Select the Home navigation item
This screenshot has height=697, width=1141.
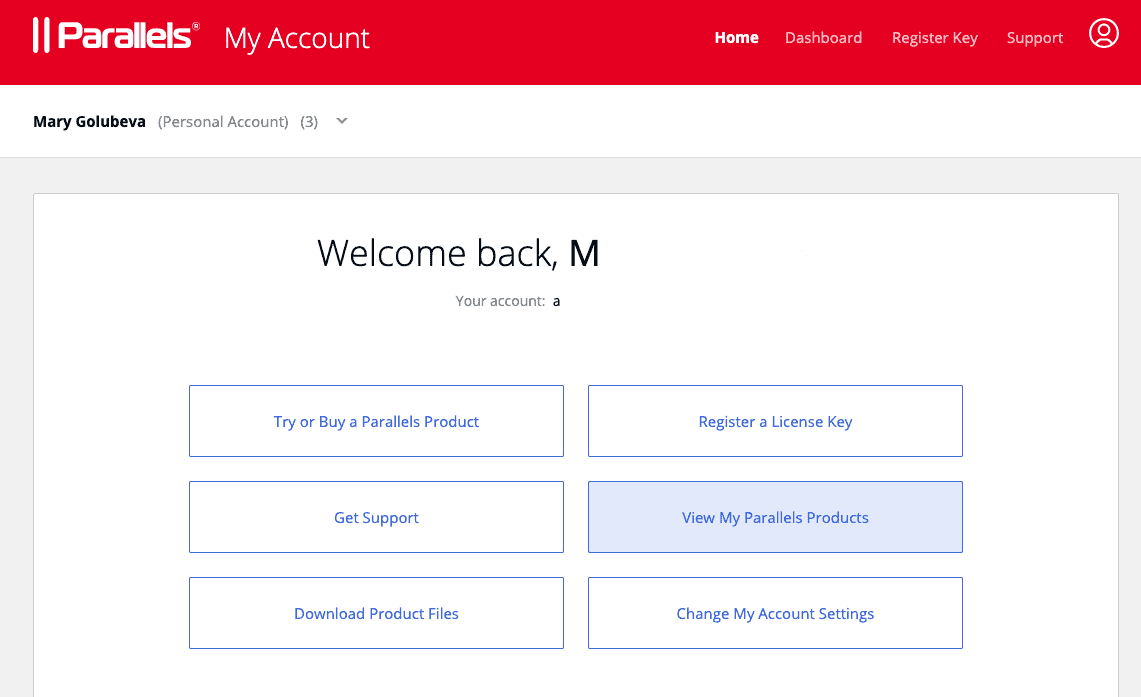click(736, 37)
